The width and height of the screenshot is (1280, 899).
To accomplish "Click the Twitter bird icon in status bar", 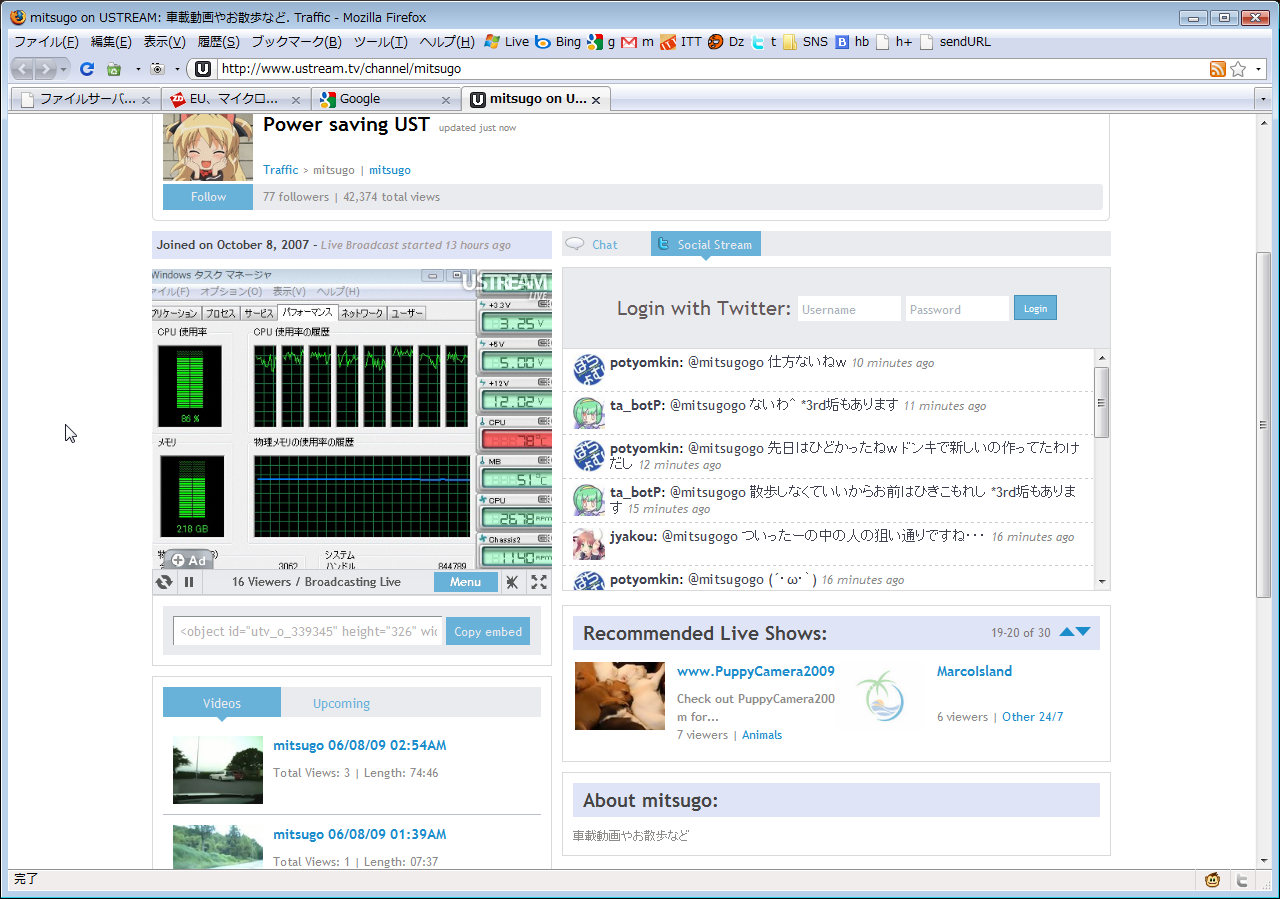I will tap(1242, 881).
